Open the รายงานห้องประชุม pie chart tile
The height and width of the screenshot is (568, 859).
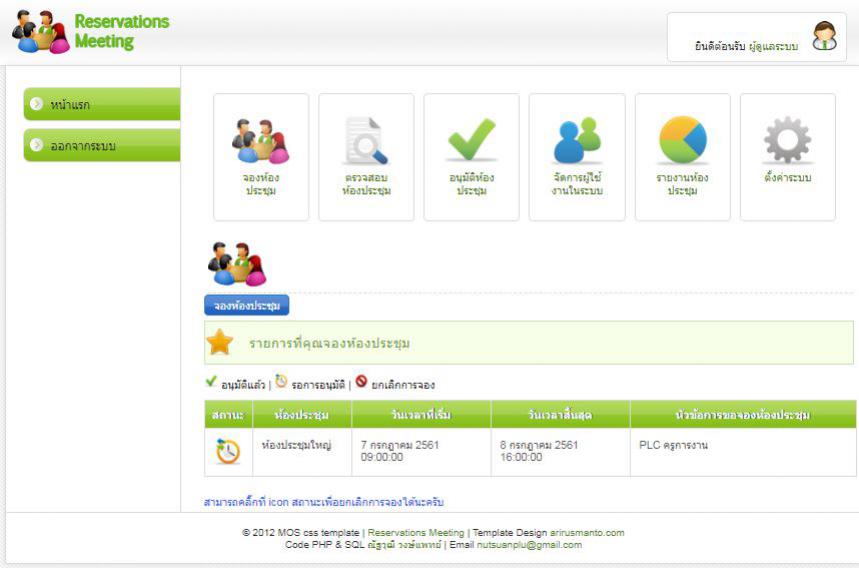[682, 157]
